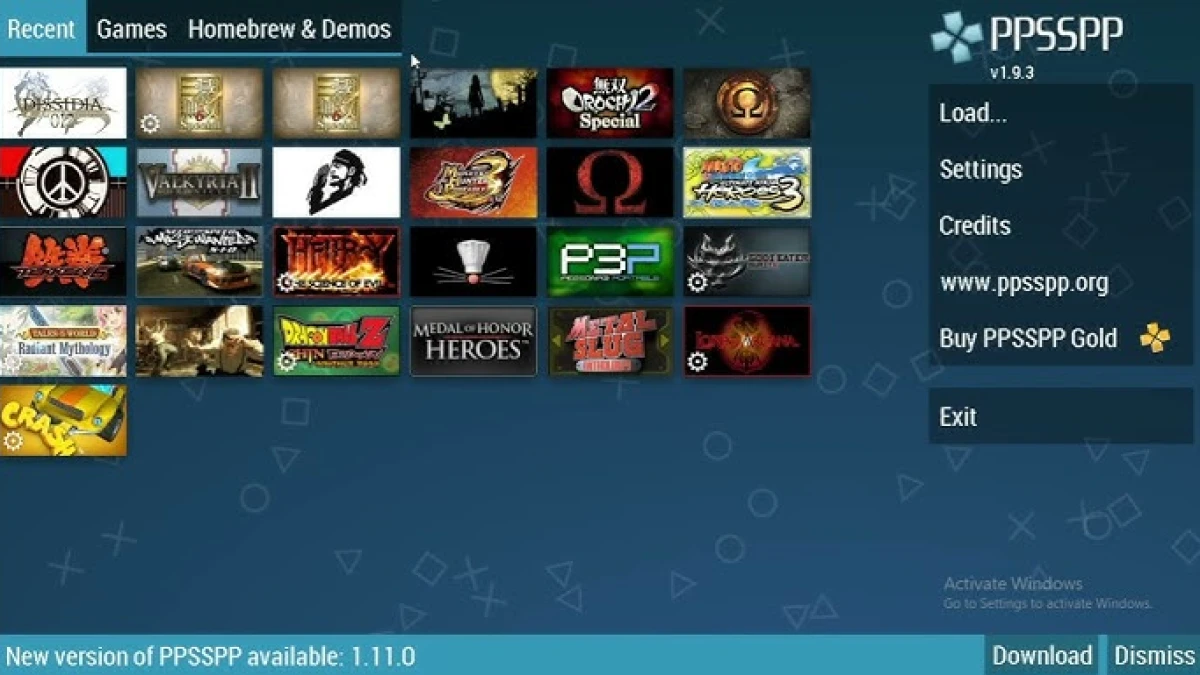This screenshot has height=675, width=1200.
Task: Launch Valkyria II game
Action: pyautogui.click(x=200, y=182)
